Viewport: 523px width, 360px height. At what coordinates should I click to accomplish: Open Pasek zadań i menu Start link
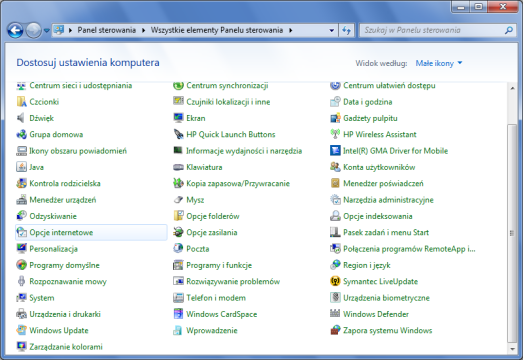point(386,233)
